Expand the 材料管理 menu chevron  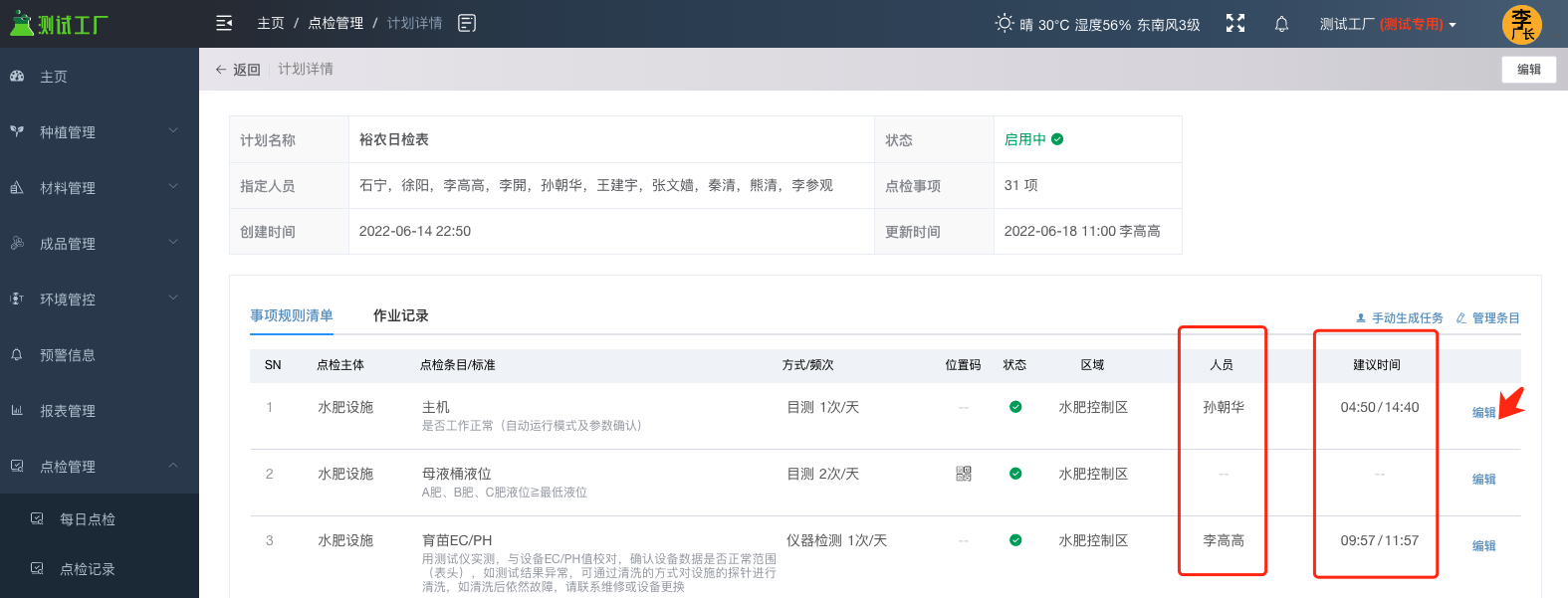point(173,186)
